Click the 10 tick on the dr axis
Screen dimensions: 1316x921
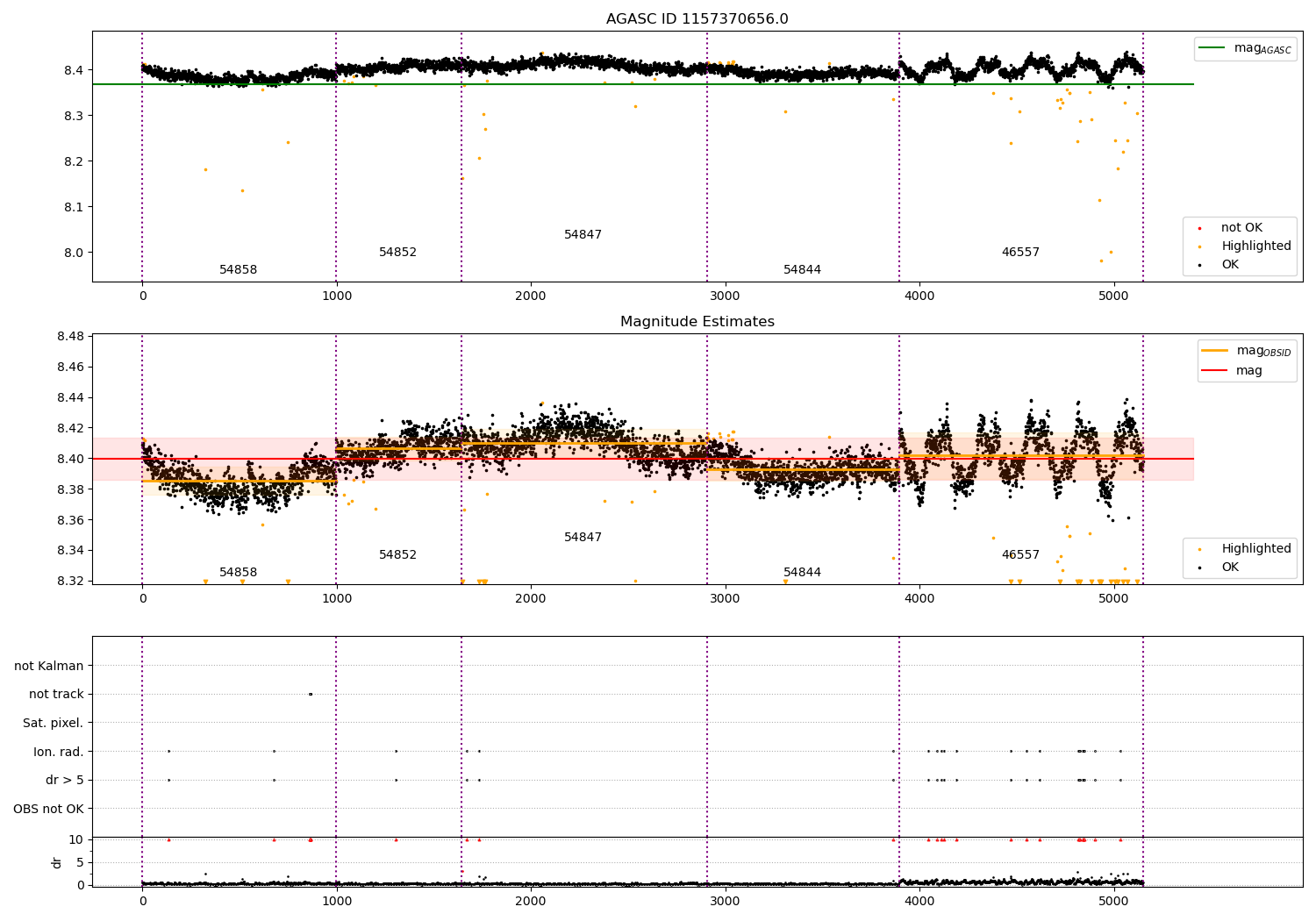click(77, 839)
